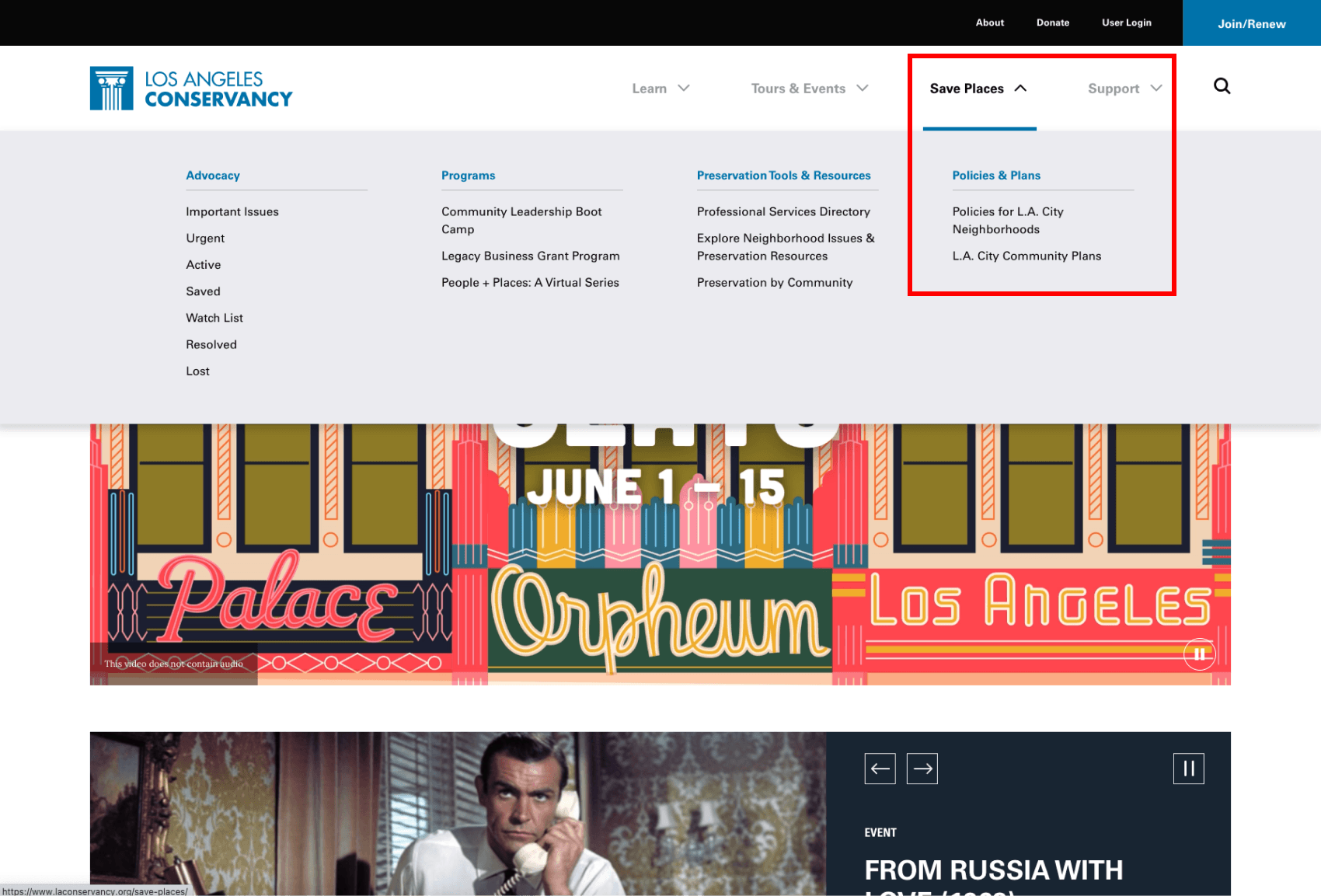Go to next event slide arrow

pyautogui.click(x=922, y=769)
